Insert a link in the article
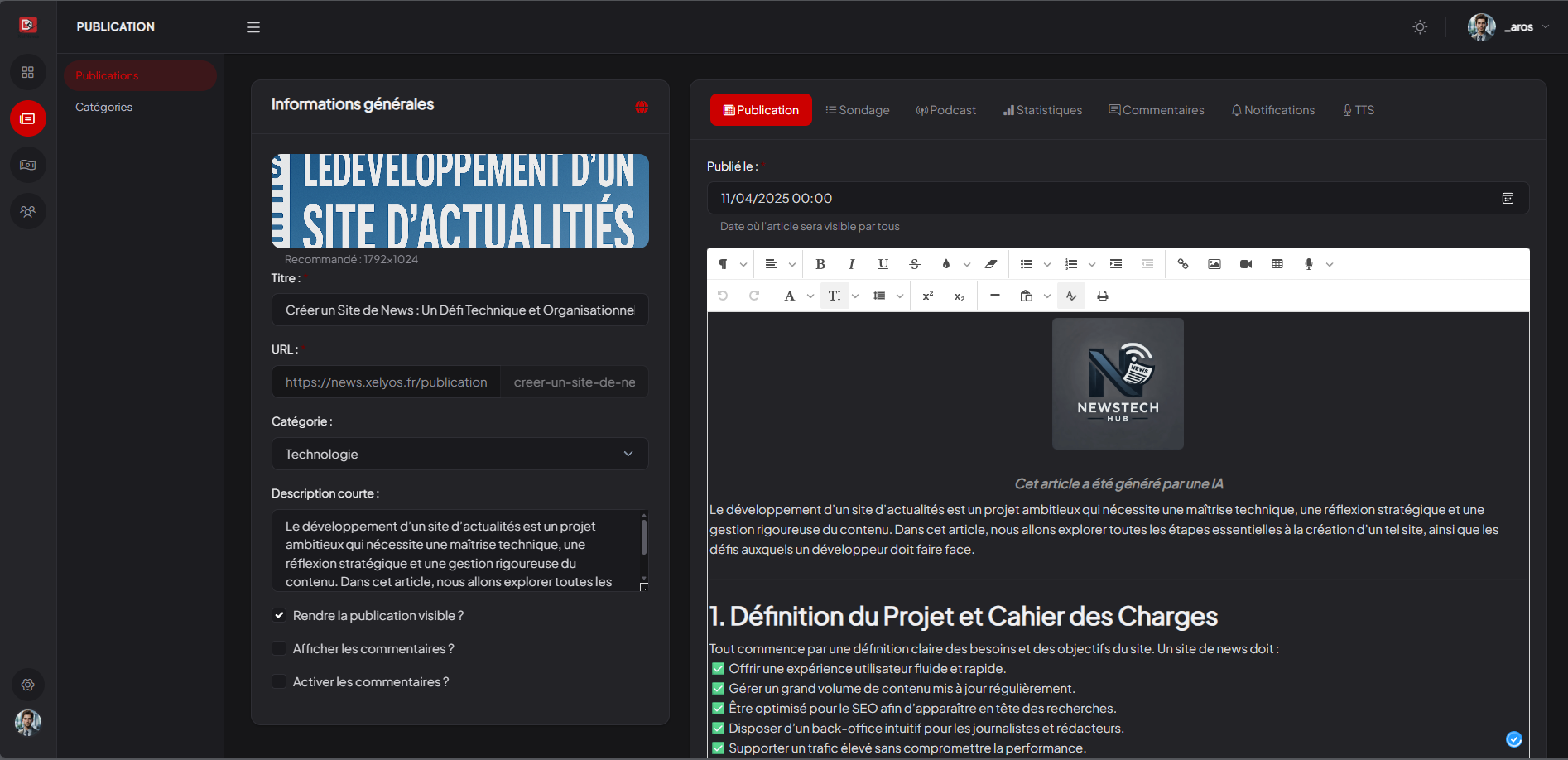Image resolution: width=1568 pixels, height=760 pixels. [1182, 264]
